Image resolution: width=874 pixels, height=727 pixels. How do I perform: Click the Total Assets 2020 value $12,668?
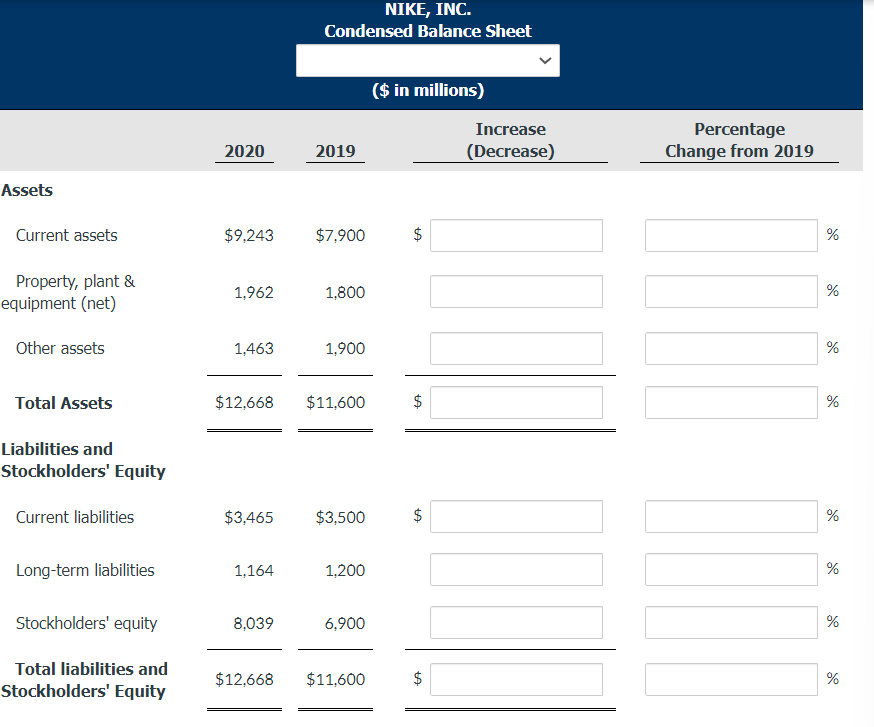244,403
